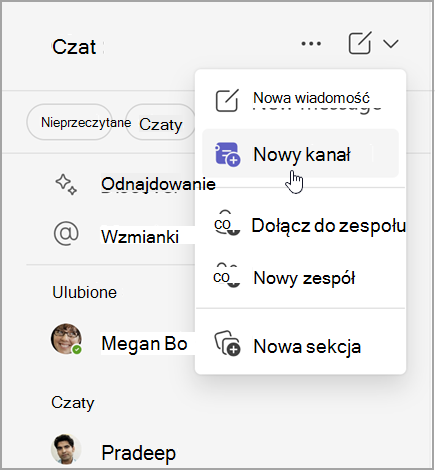Click the Ulubione section header

point(85,292)
